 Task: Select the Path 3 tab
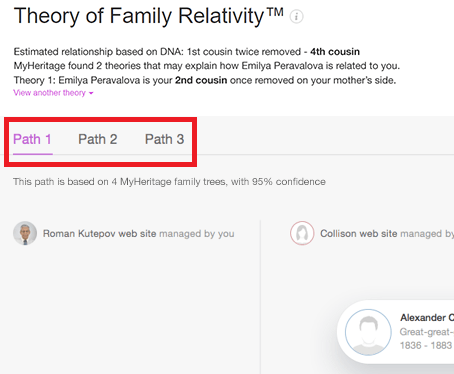pos(164,139)
